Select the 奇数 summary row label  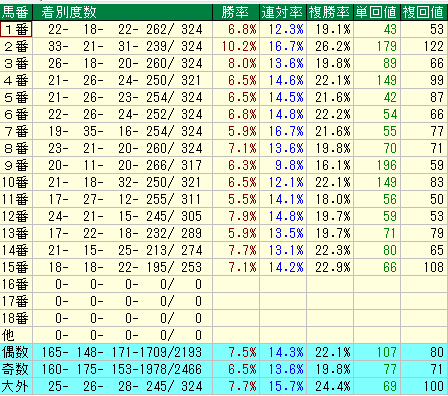pos(16,369)
